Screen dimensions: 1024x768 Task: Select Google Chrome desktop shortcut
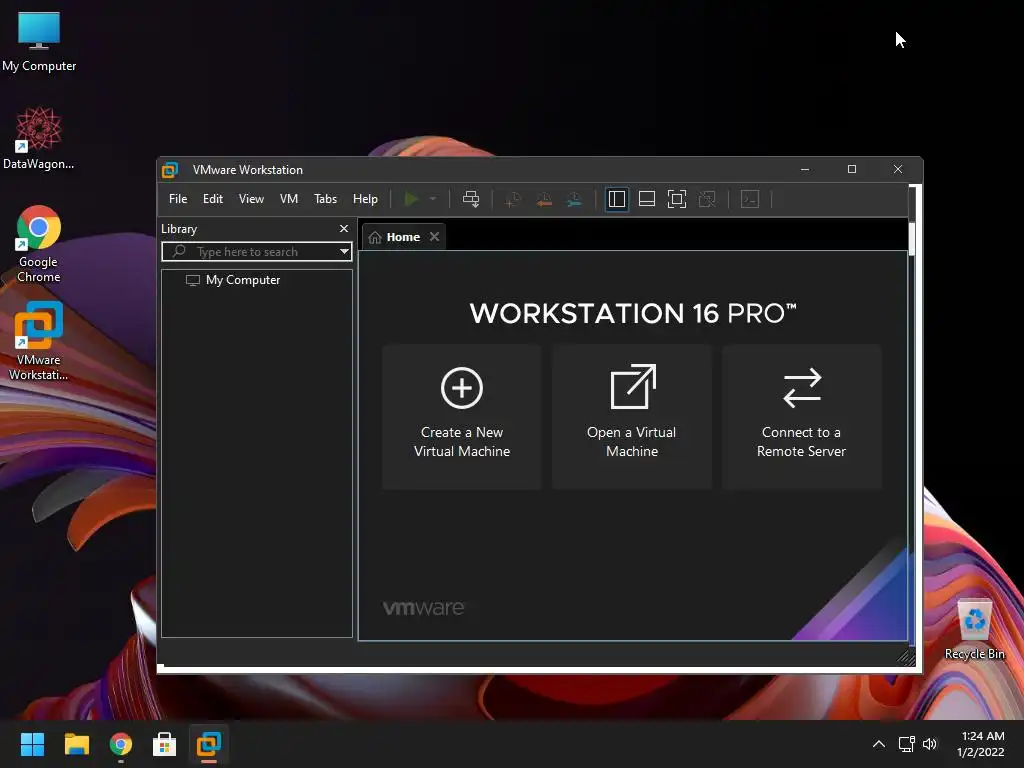coord(39,244)
